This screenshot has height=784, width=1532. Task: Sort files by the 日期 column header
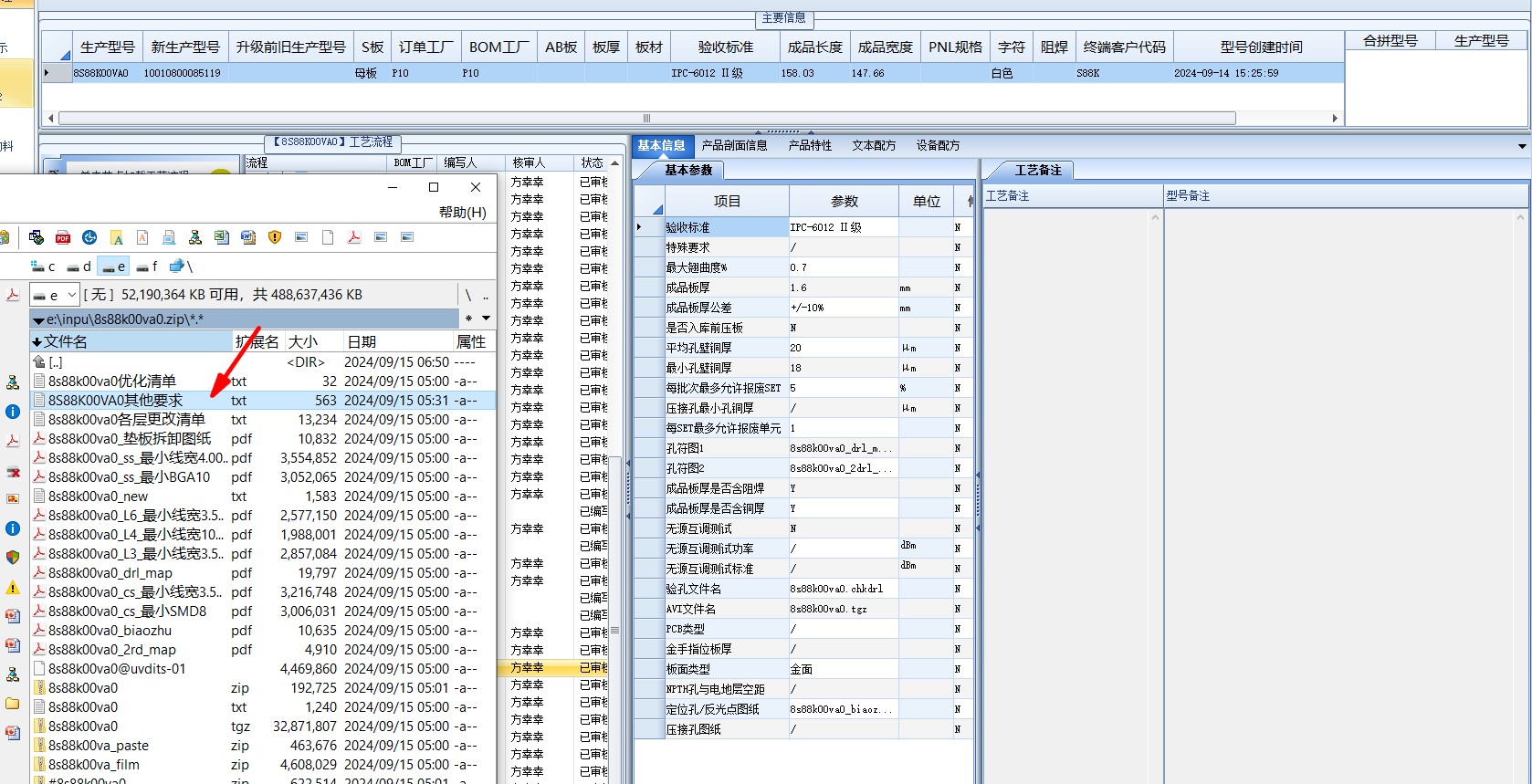[x=398, y=341]
